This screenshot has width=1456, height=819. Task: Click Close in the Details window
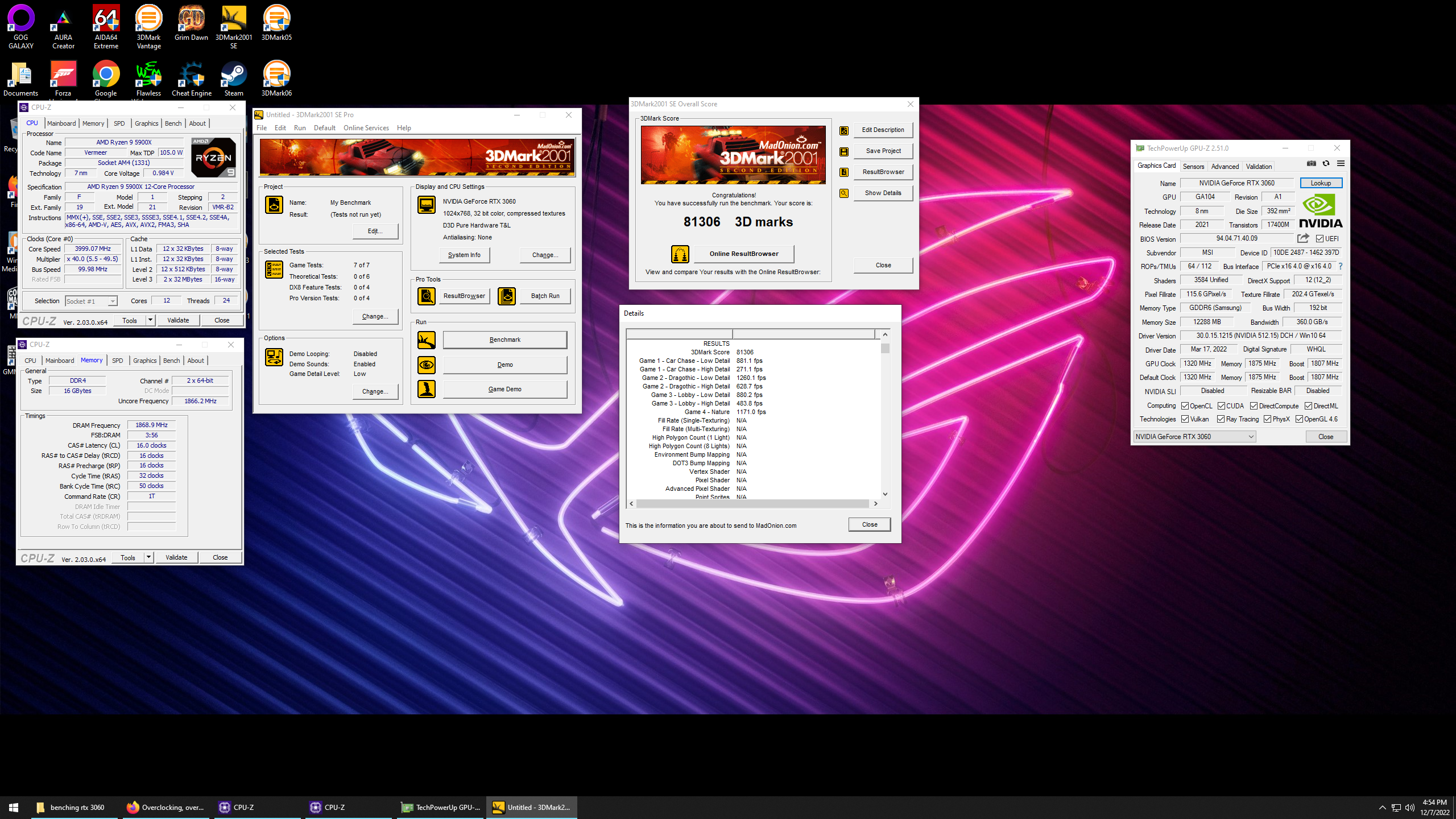point(870,524)
